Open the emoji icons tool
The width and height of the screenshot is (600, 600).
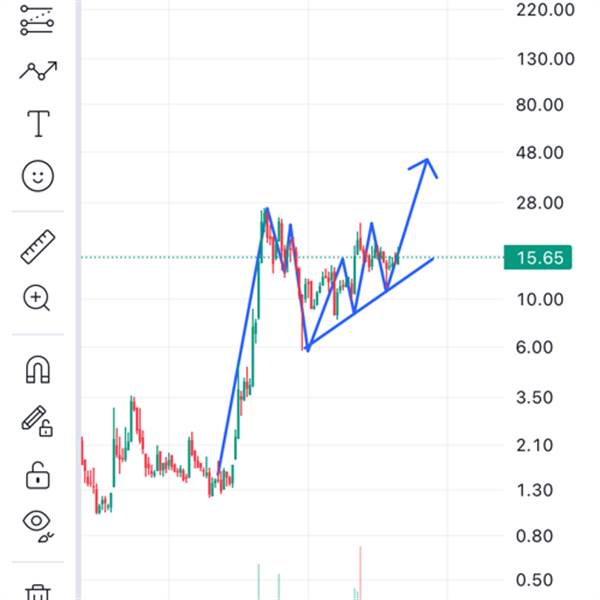pyautogui.click(x=38, y=176)
